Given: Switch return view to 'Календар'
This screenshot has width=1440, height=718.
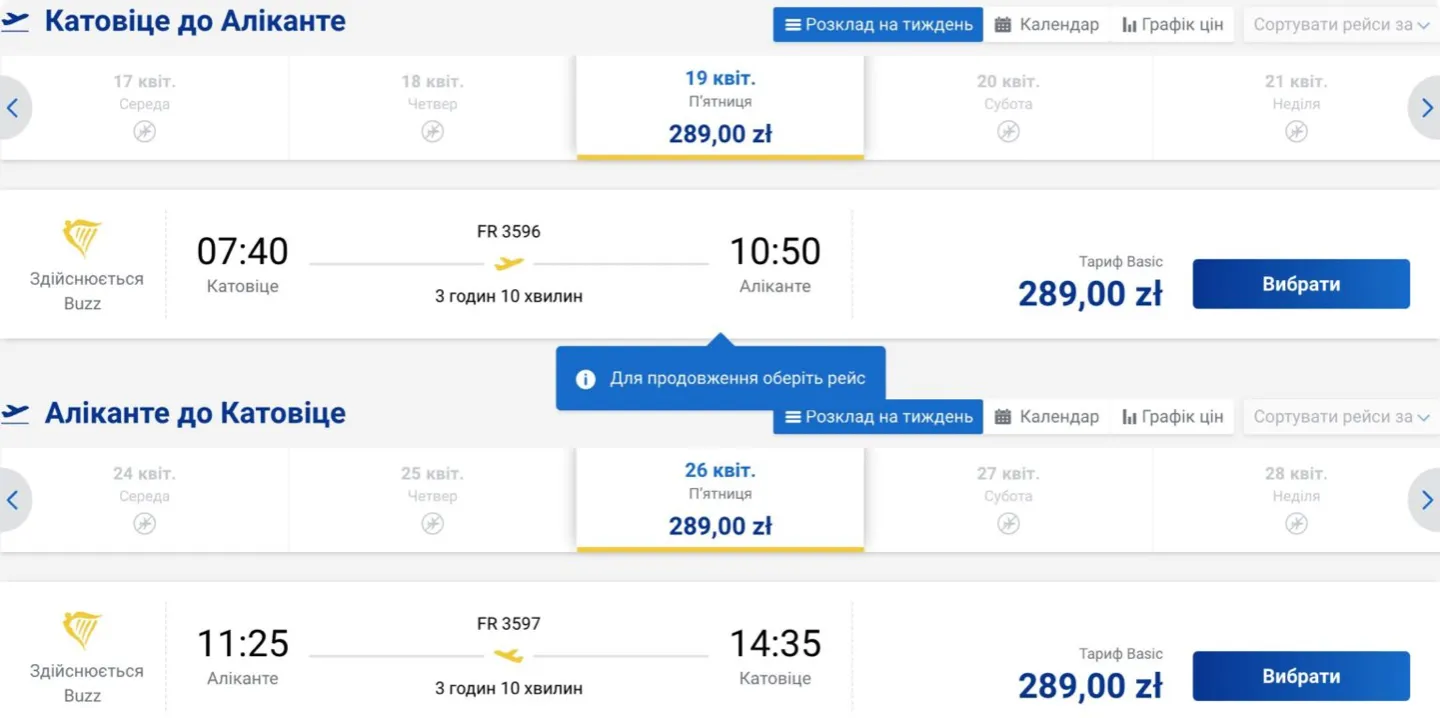Looking at the screenshot, I should click(1047, 417).
